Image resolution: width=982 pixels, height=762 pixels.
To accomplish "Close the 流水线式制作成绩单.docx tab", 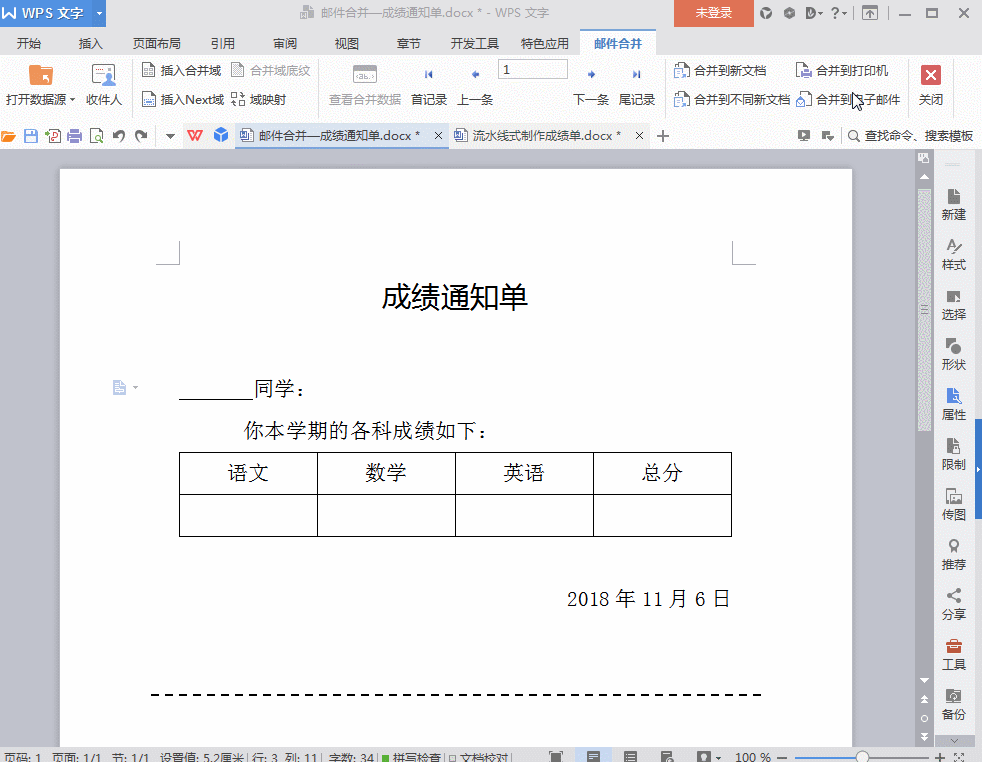I will point(639,135).
